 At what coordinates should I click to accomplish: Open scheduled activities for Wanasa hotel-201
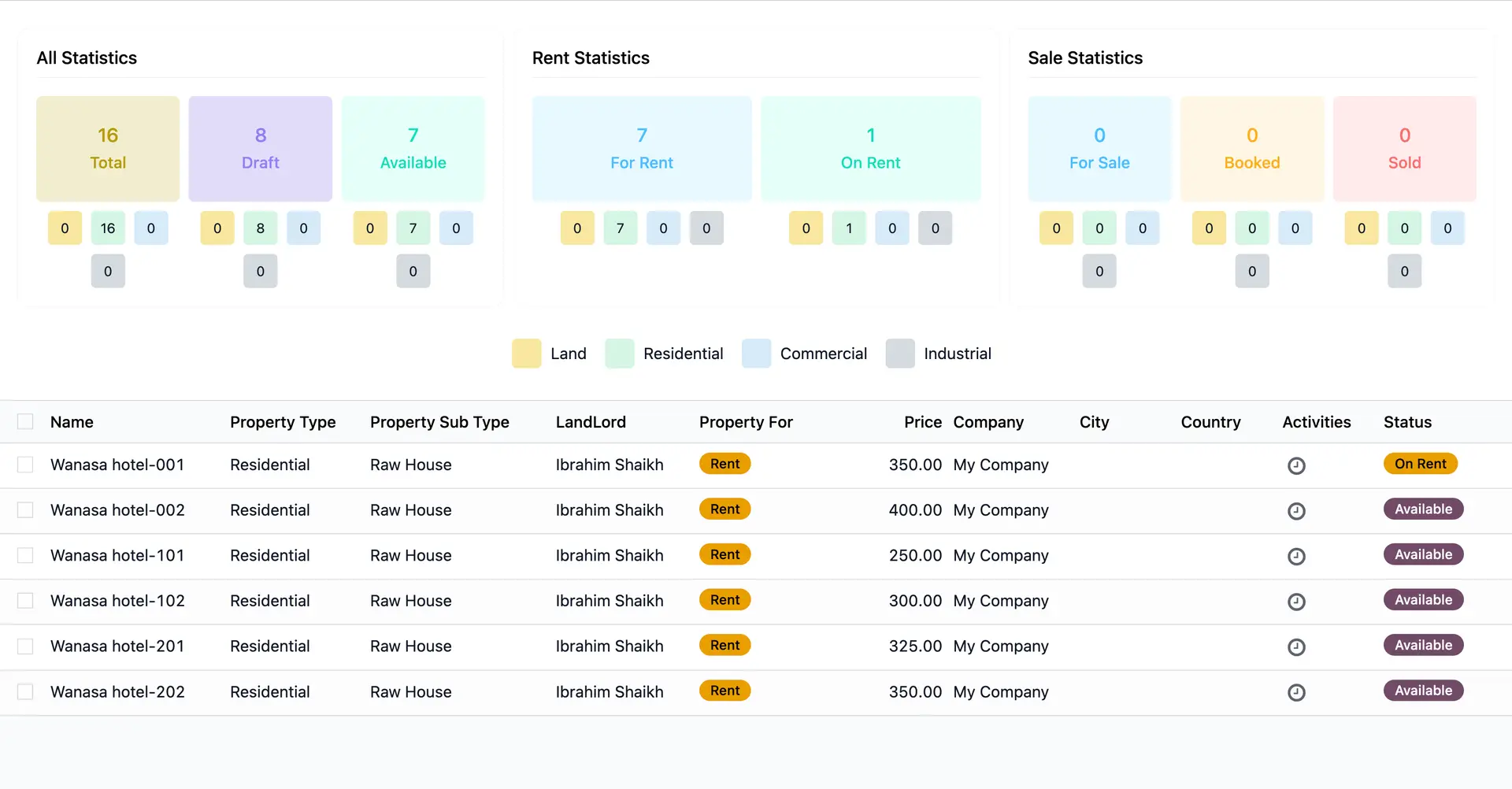click(x=1296, y=647)
